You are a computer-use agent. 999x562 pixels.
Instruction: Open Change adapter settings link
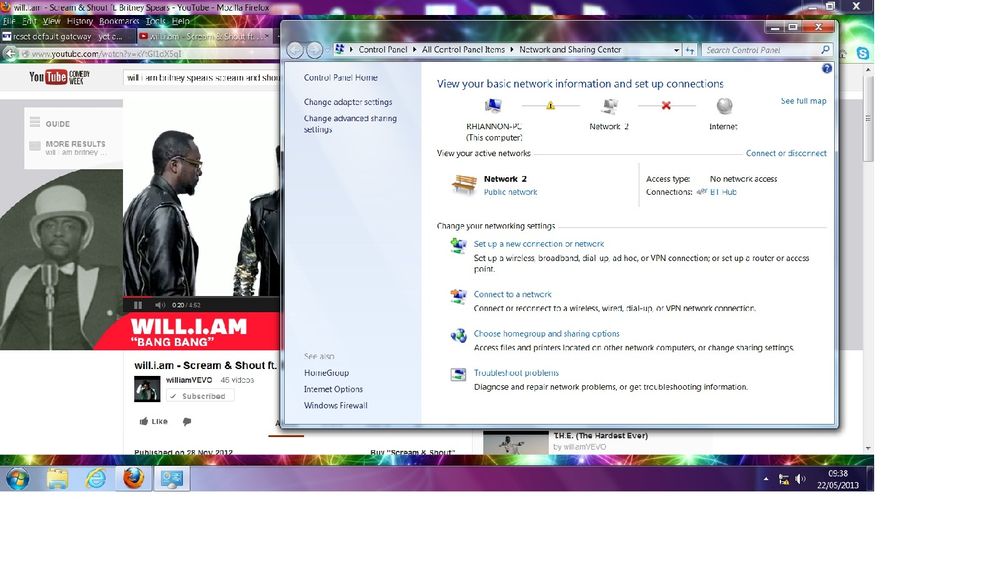(x=348, y=102)
